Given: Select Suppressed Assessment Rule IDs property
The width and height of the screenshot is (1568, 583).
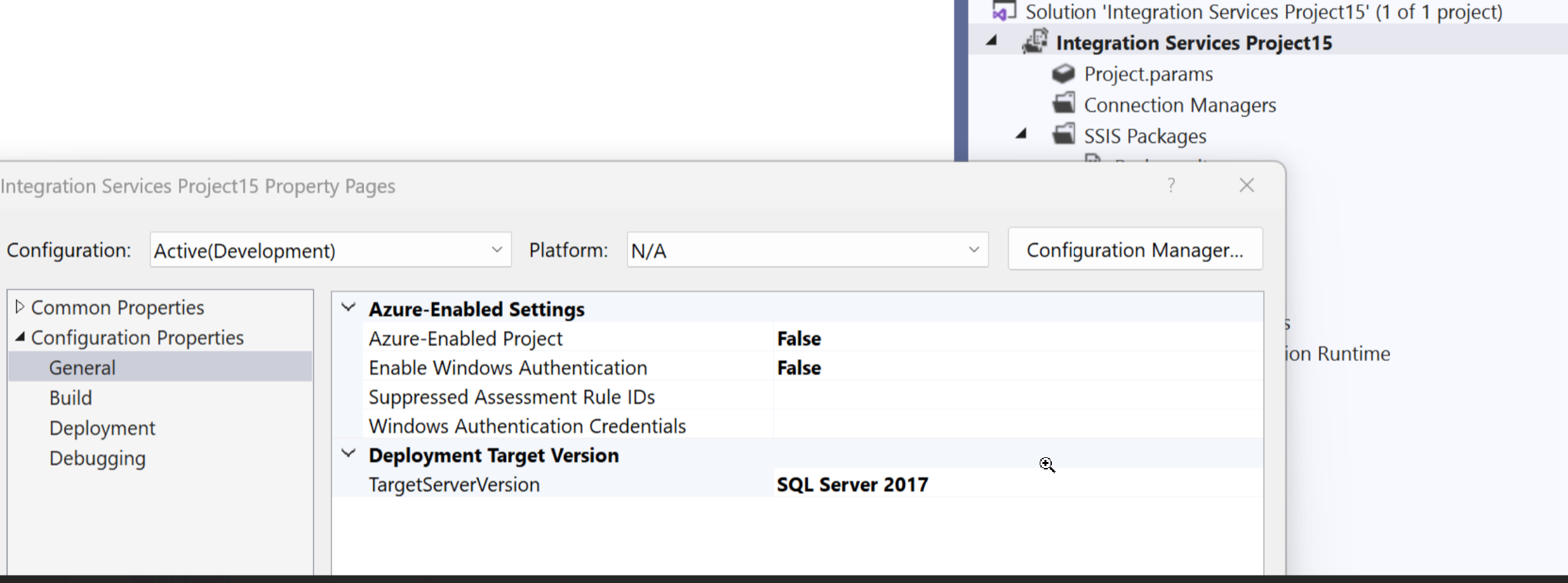Looking at the screenshot, I should tap(511, 397).
